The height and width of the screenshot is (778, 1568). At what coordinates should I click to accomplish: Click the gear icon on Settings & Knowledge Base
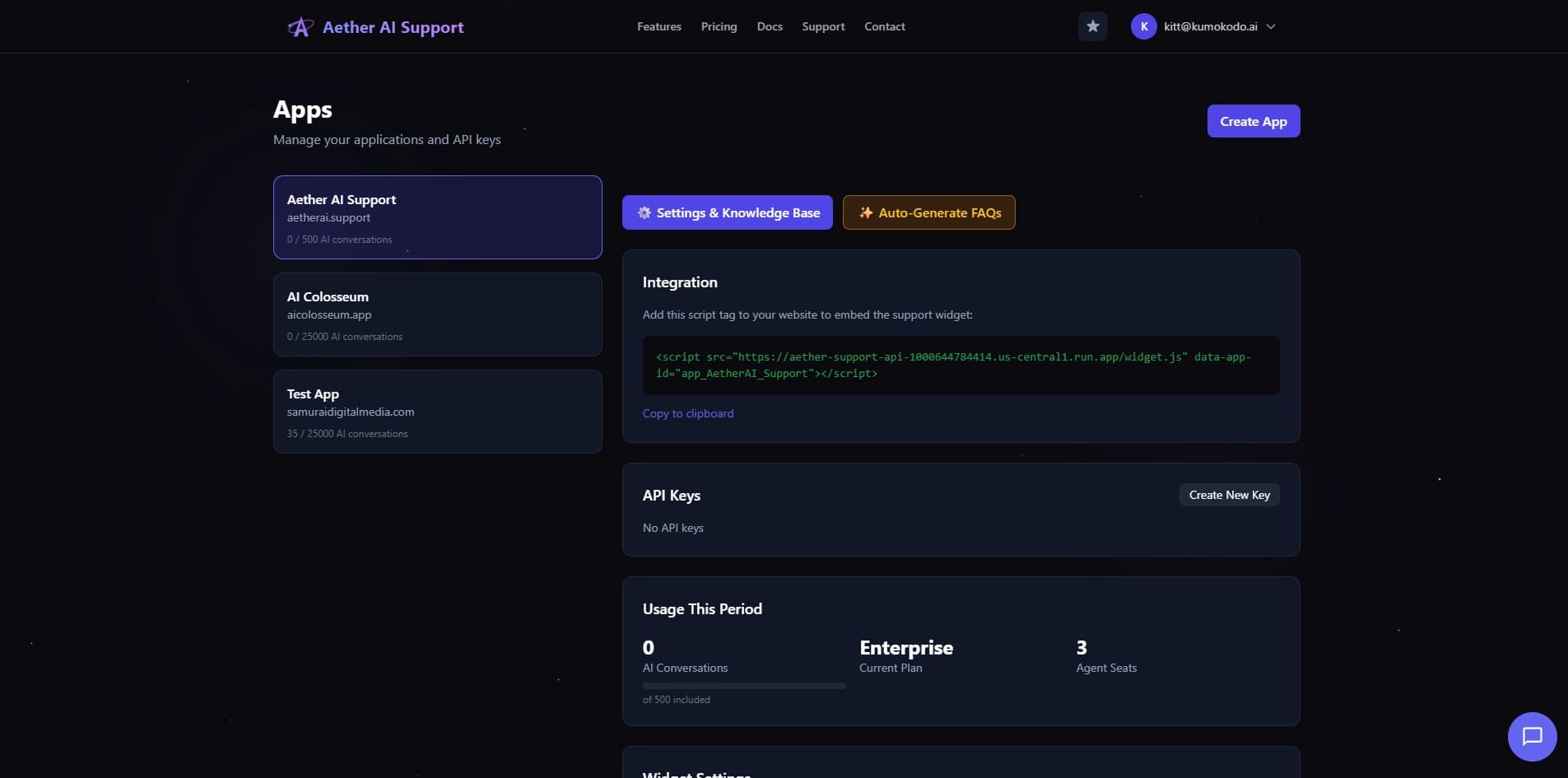point(644,212)
